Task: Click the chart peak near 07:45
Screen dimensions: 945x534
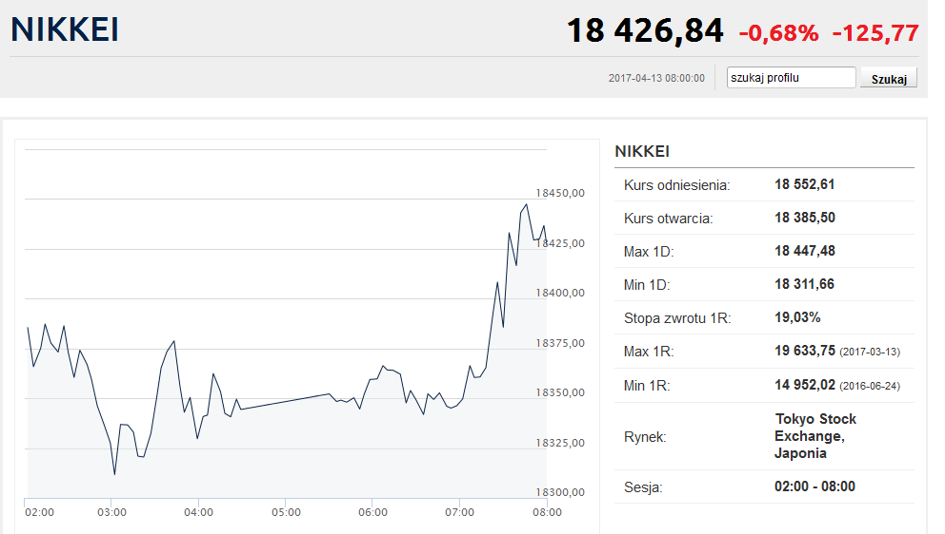Action: tap(527, 205)
